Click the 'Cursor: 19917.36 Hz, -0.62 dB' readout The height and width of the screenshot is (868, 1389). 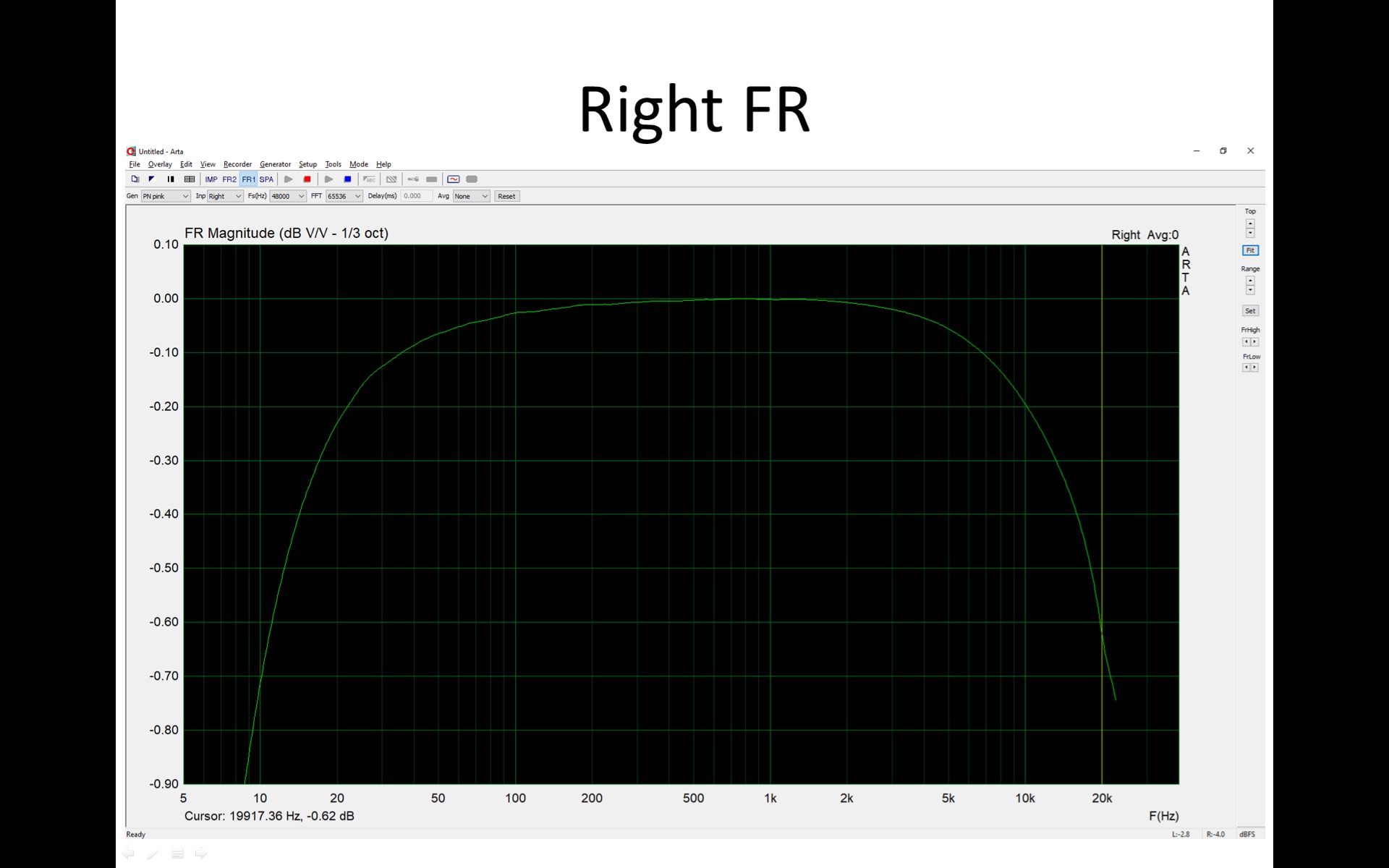[x=269, y=816]
